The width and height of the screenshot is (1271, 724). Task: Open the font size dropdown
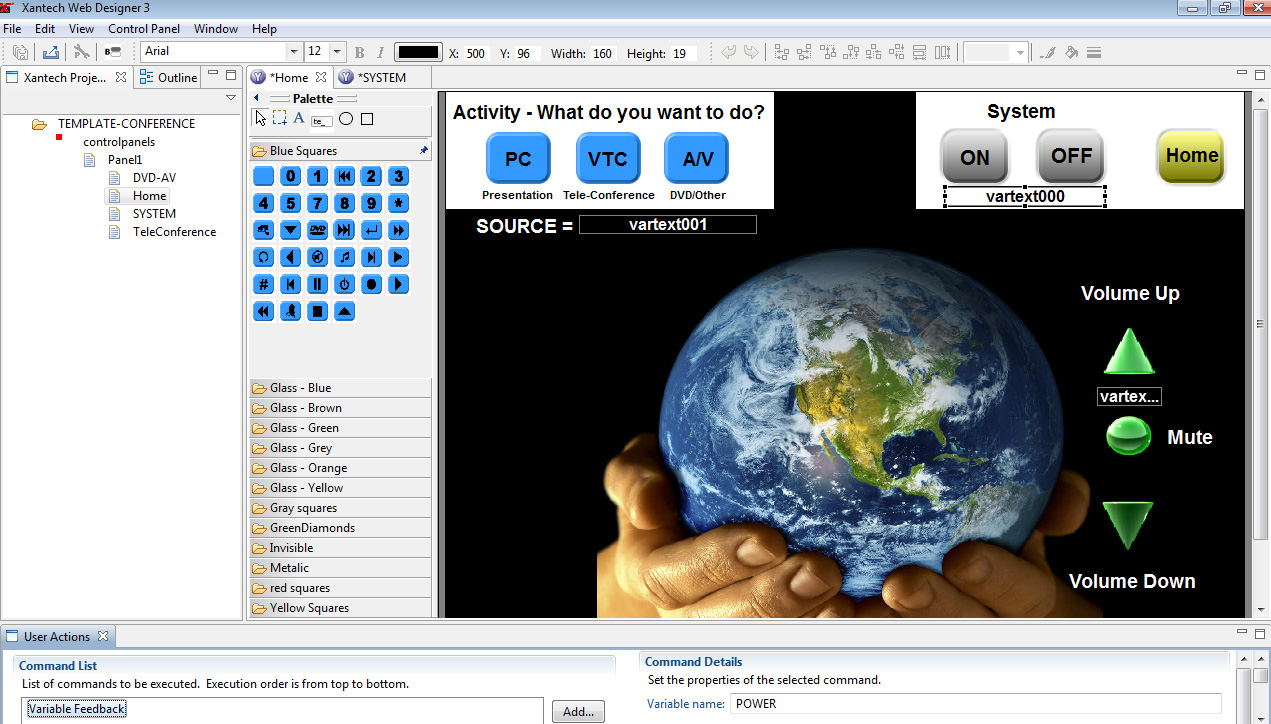click(x=337, y=52)
